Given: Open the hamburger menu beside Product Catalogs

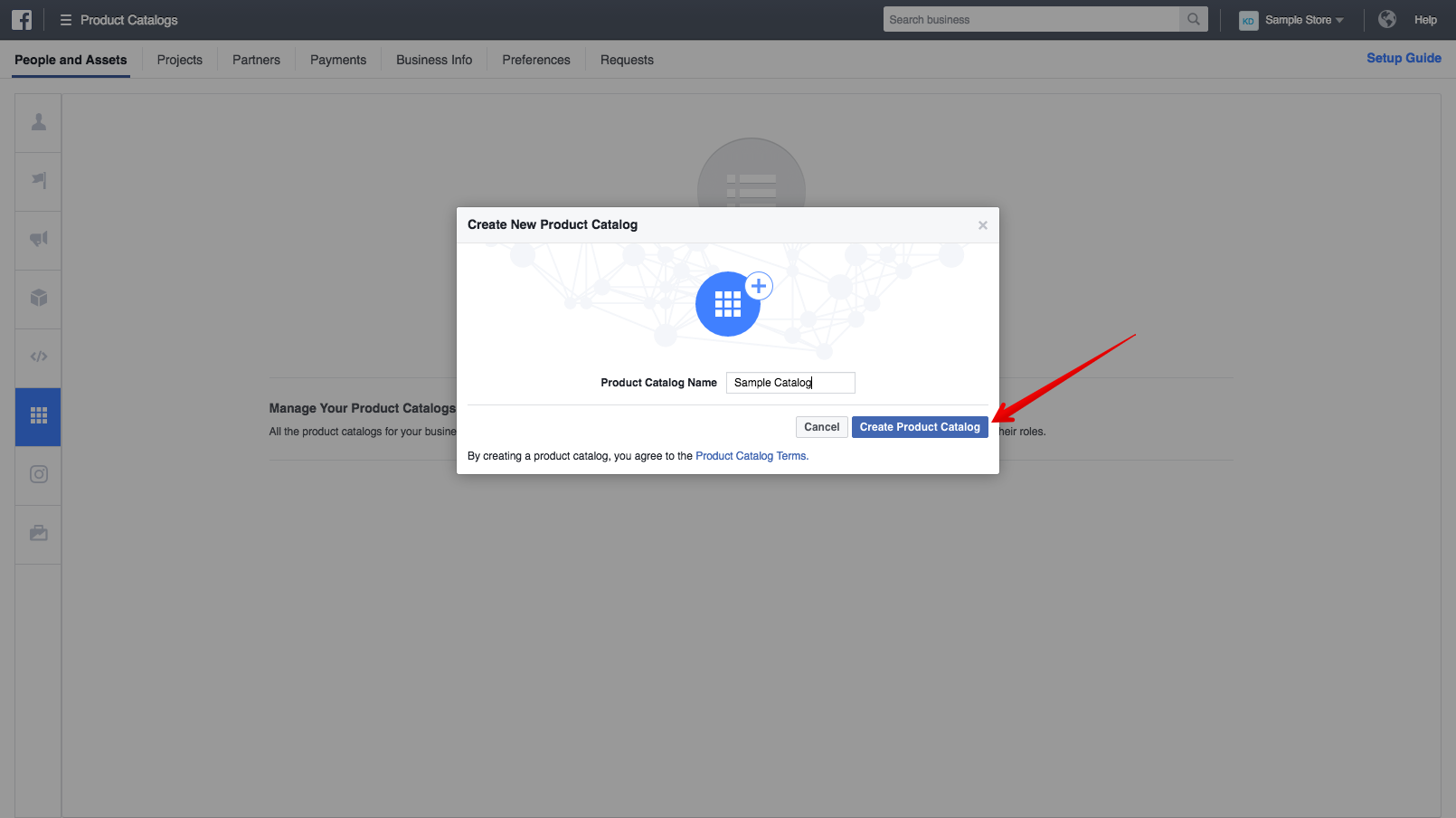Looking at the screenshot, I should pos(66,20).
